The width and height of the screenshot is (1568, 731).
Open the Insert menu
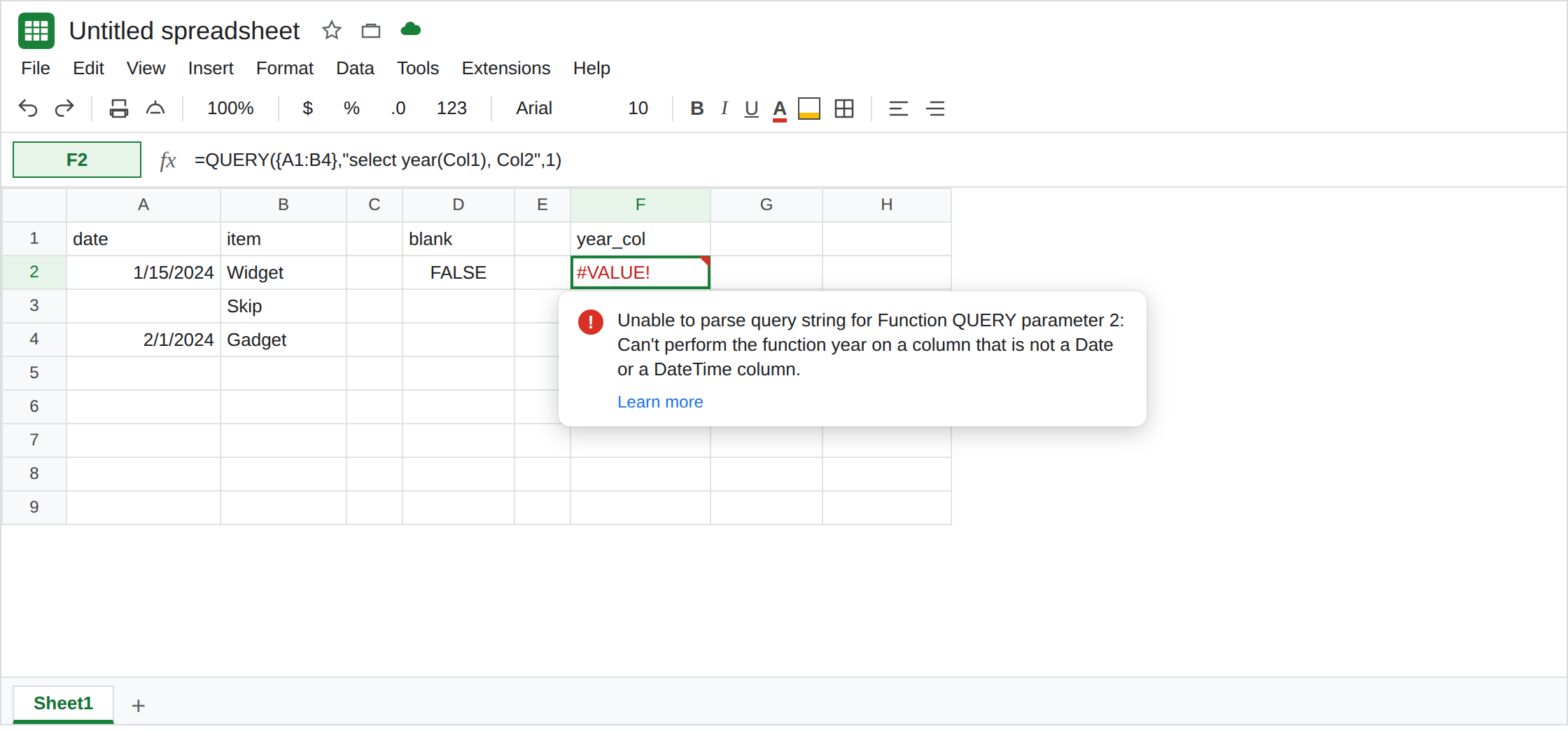211,68
